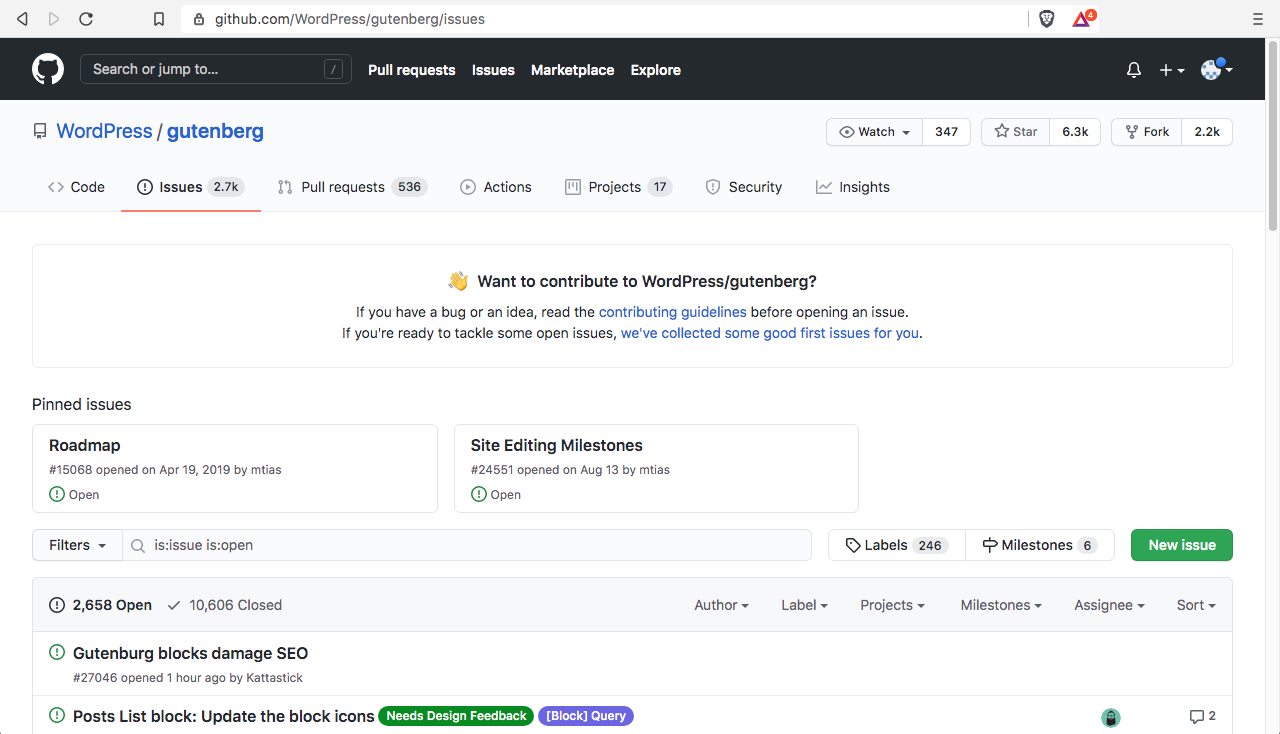Open the Sort dropdown
The image size is (1280, 734).
[1195, 605]
